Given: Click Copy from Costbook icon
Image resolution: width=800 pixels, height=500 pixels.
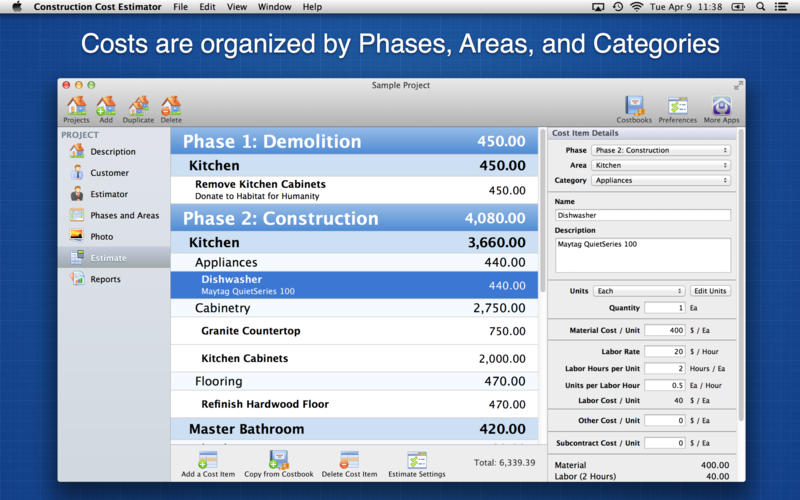Looking at the screenshot, I should [x=279, y=460].
